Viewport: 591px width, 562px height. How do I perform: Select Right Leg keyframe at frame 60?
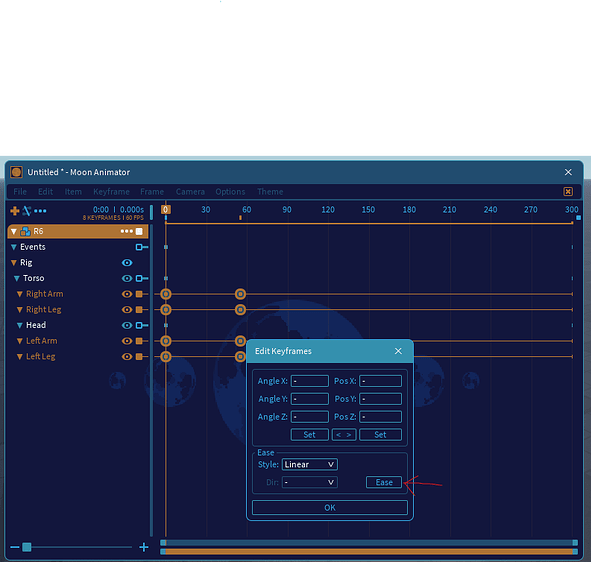(240, 309)
